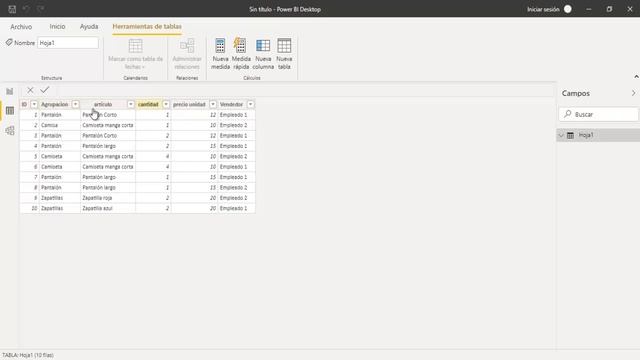
Task: Click the Pantalón largo cell in row 4
Action: tap(108, 146)
